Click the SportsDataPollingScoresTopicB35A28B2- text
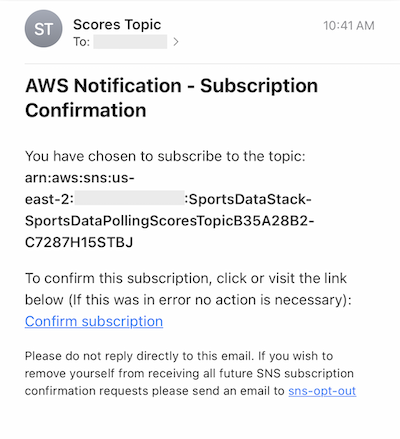Viewport: 400px width, 439px height. point(169,221)
